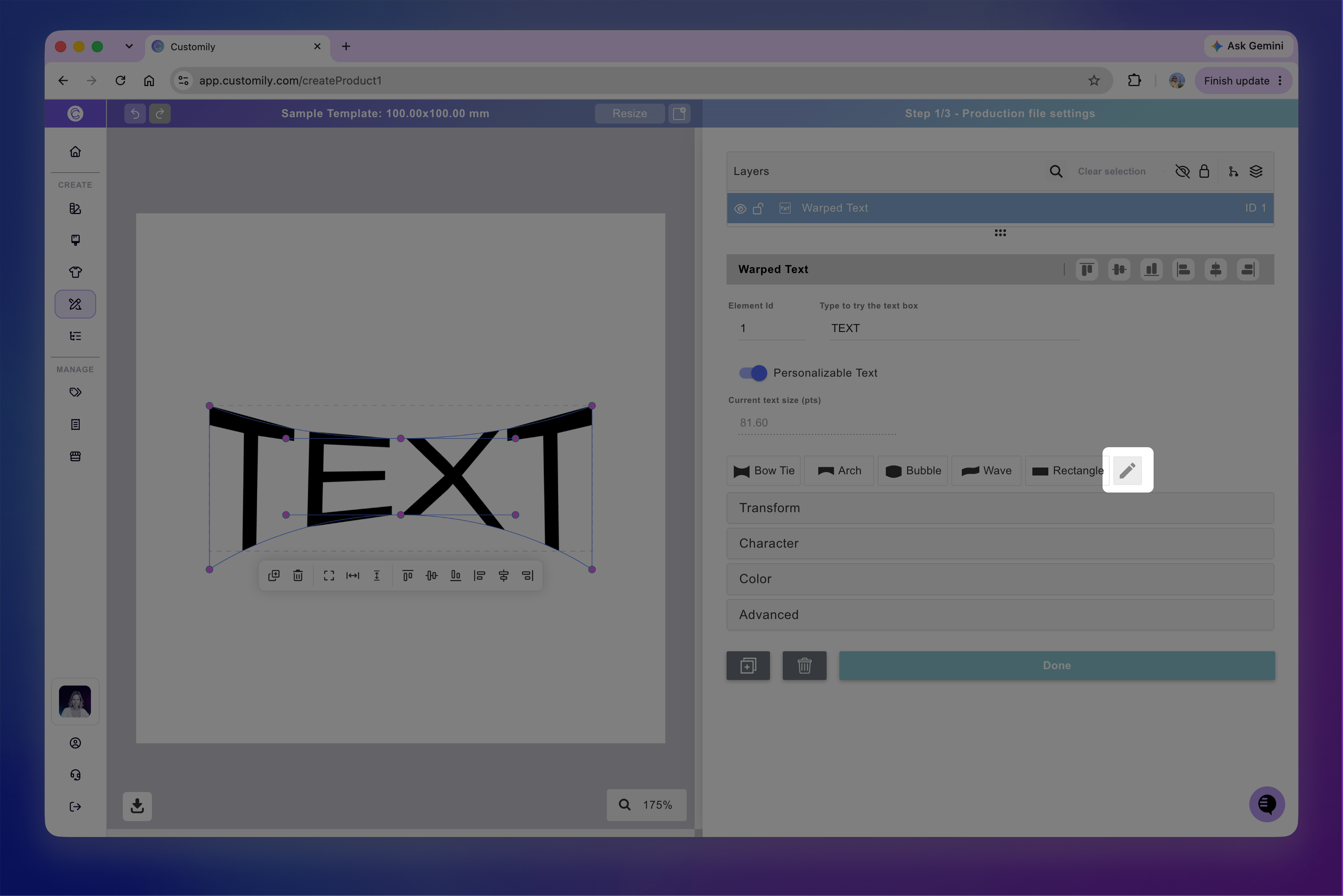Duplicate element using button beside Done

click(748, 666)
